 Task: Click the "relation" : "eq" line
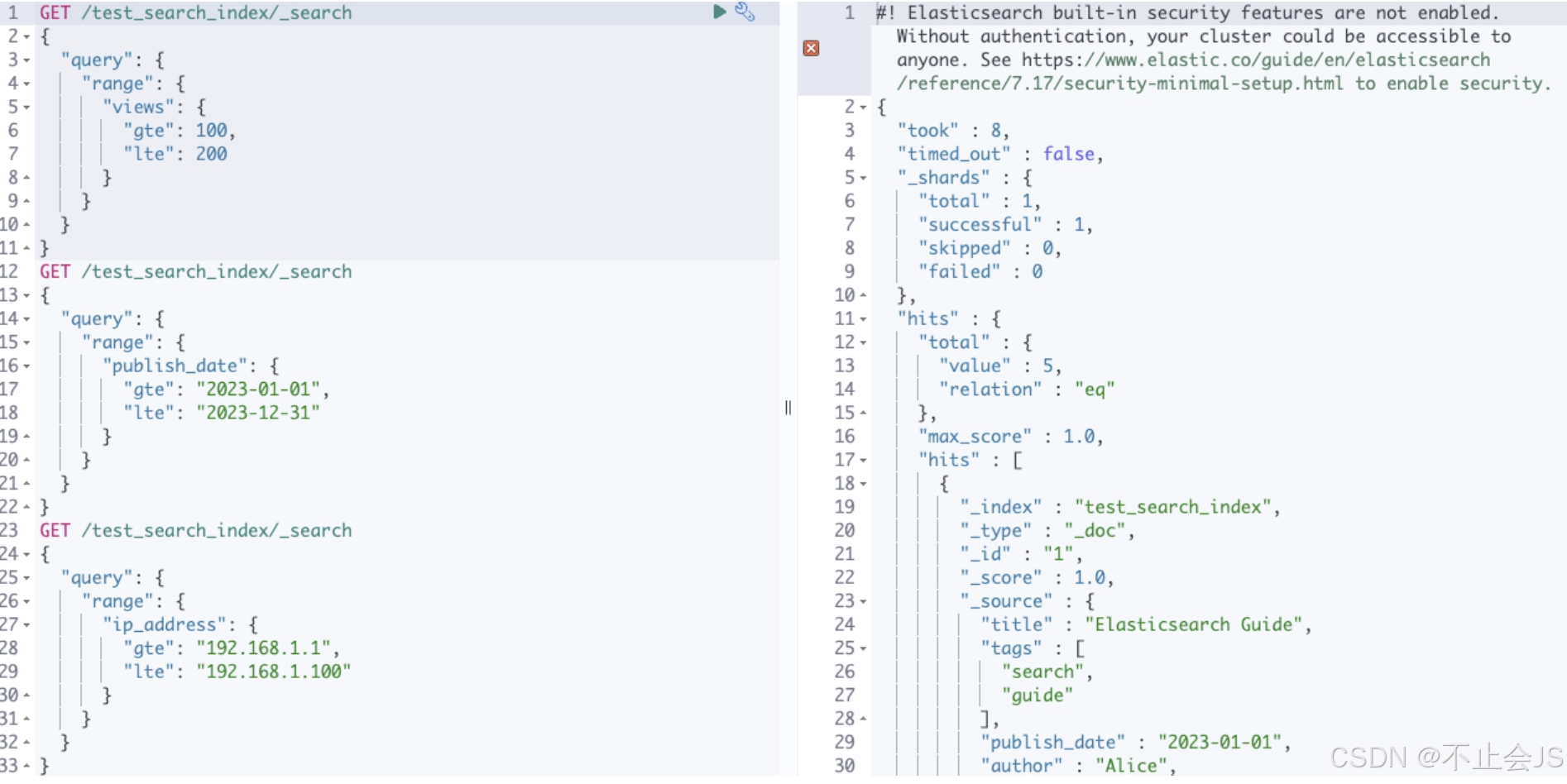pyautogui.click(x=1027, y=390)
